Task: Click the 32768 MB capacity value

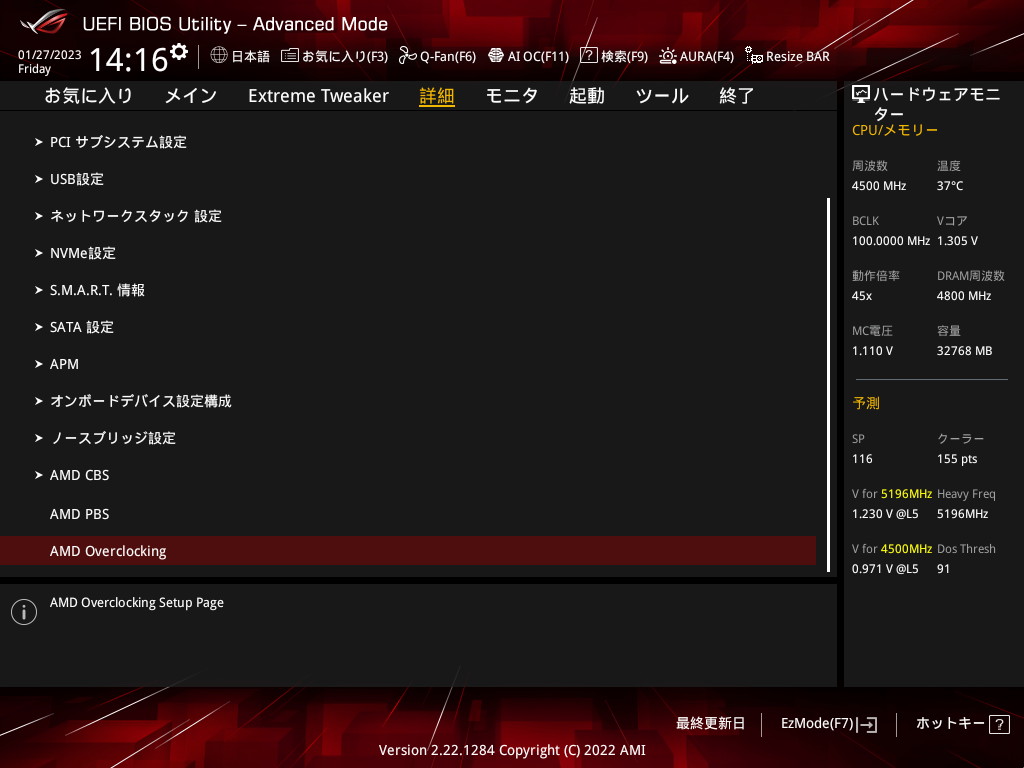Action: pos(965,351)
